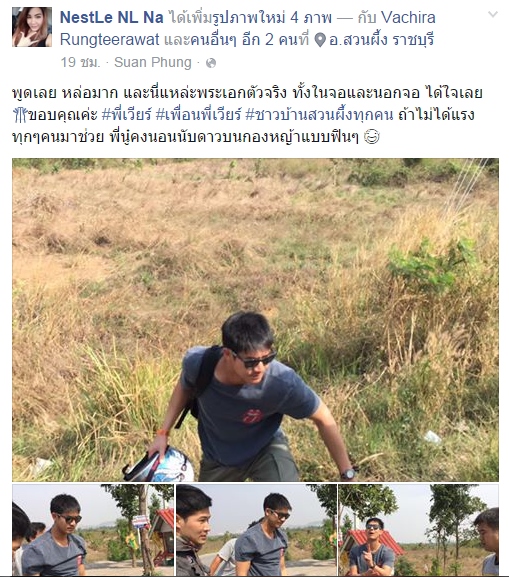Open the last thumbnail with man pointing
The height and width of the screenshot is (577, 509).
(x=419, y=530)
